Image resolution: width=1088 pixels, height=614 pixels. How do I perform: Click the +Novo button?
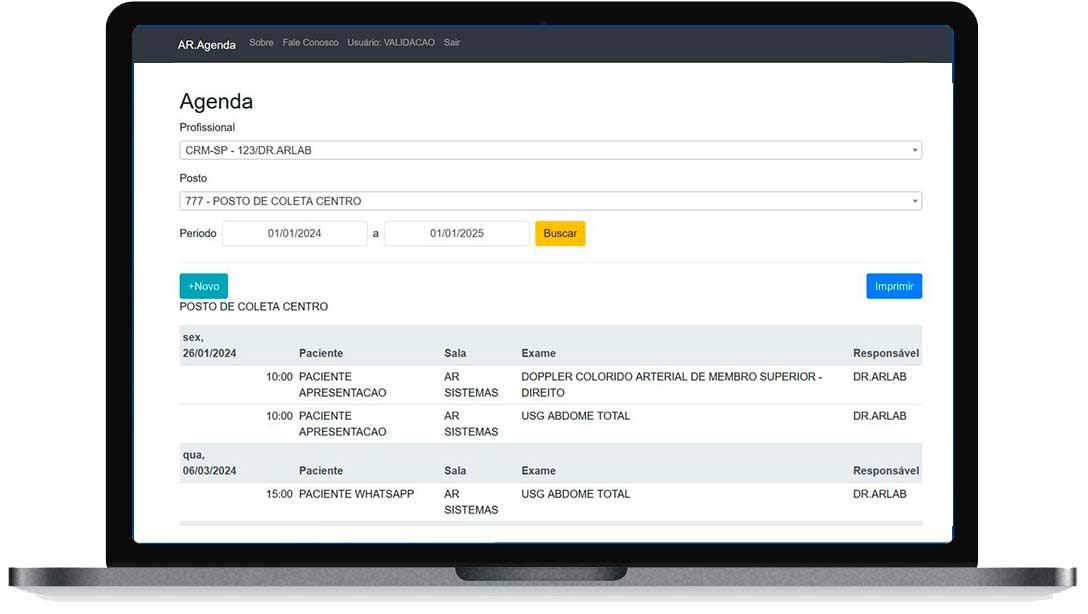[203, 286]
